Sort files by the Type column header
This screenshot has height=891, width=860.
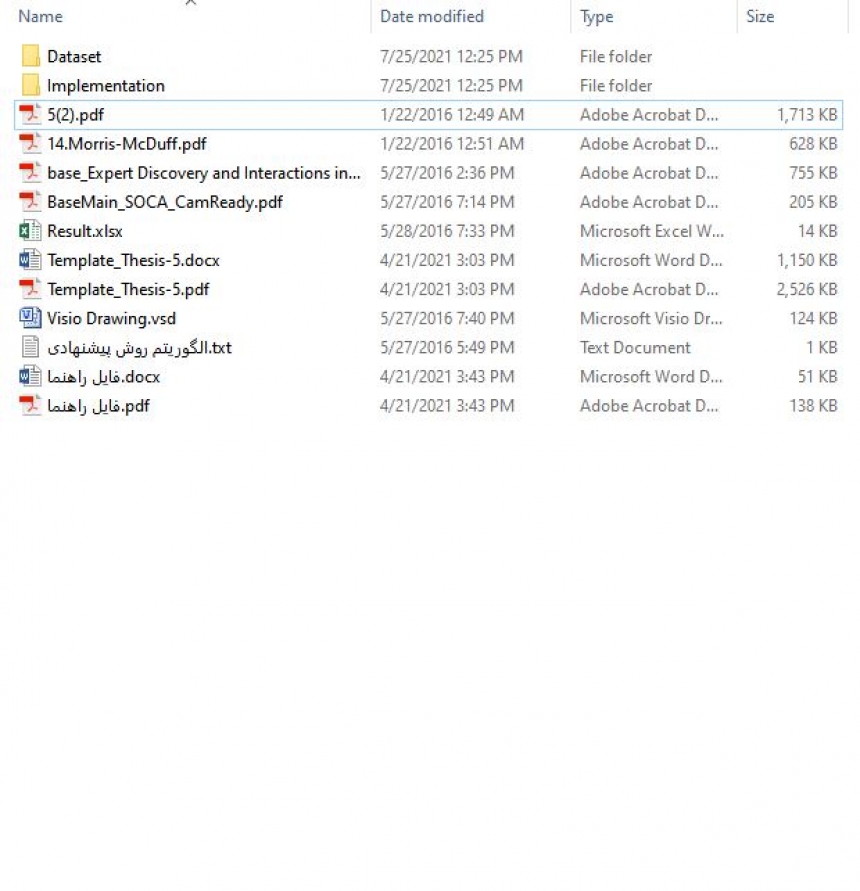coord(597,17)
